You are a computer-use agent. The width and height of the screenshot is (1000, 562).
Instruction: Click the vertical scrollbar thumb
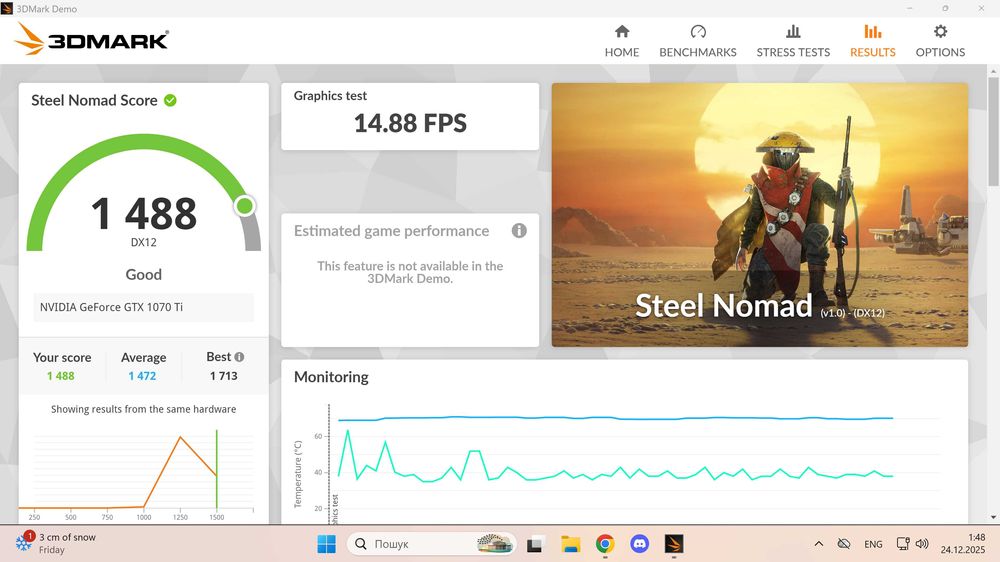[x=994, y=131]
